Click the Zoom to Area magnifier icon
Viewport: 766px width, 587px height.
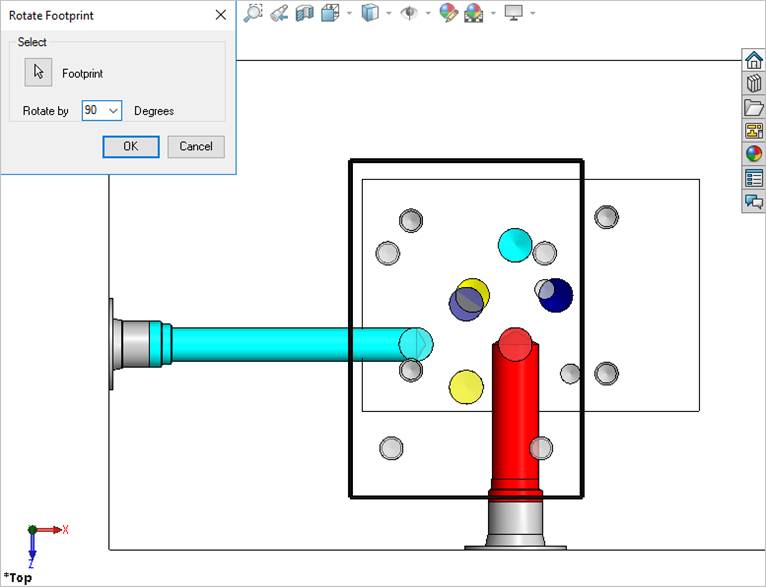253,13
